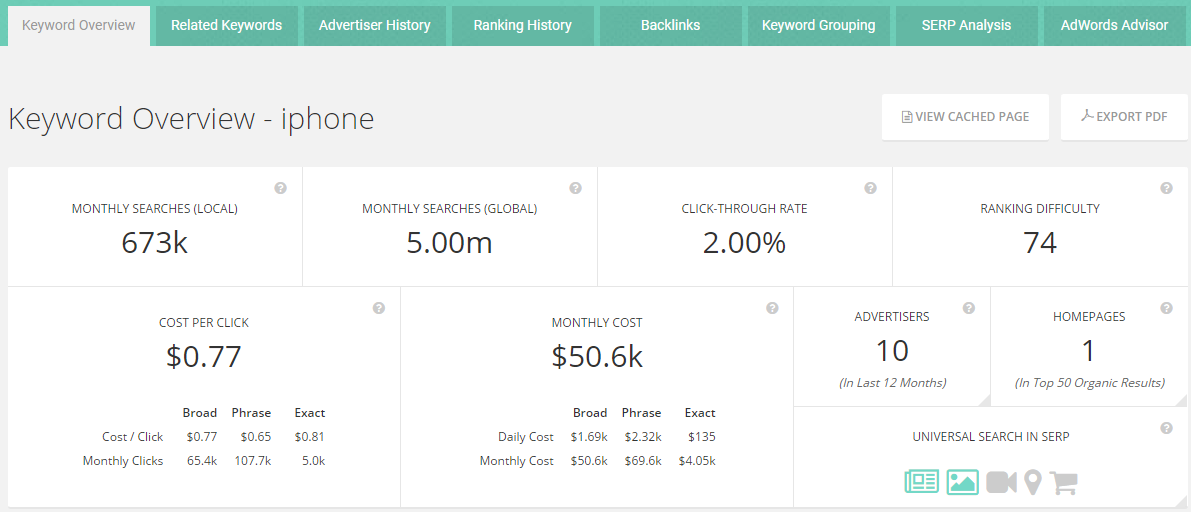Open help icon on Cost Per Click panel
The width and height of the screenshot is (1191, 512).
click(379, 308)
